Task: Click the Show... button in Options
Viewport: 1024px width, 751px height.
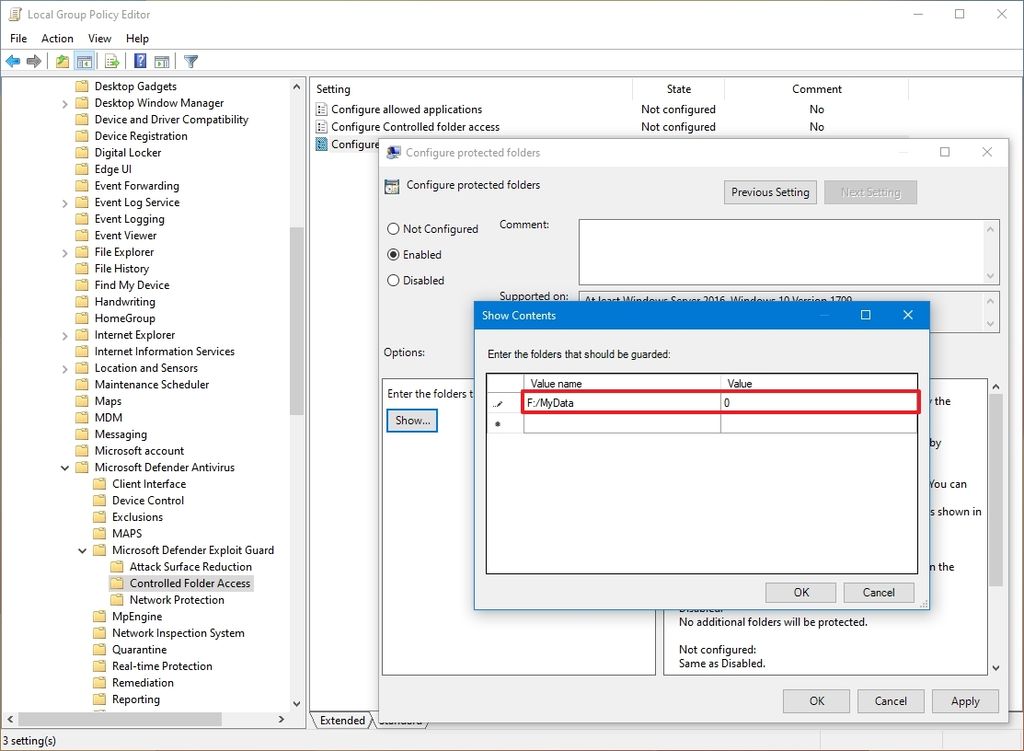Action: click(x=411, y=420)
